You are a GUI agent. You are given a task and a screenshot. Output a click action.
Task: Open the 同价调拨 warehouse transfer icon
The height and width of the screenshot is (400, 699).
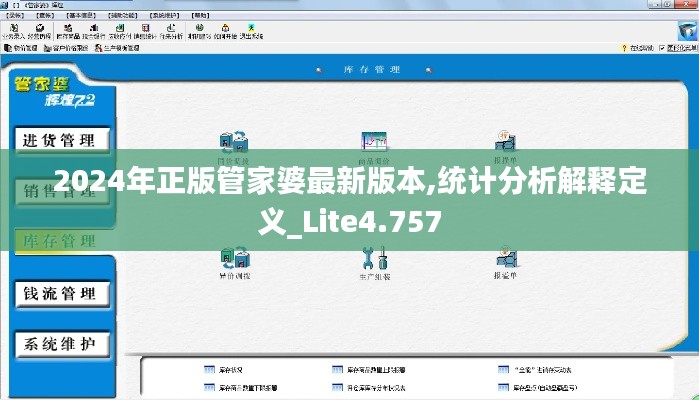[234, 141]
